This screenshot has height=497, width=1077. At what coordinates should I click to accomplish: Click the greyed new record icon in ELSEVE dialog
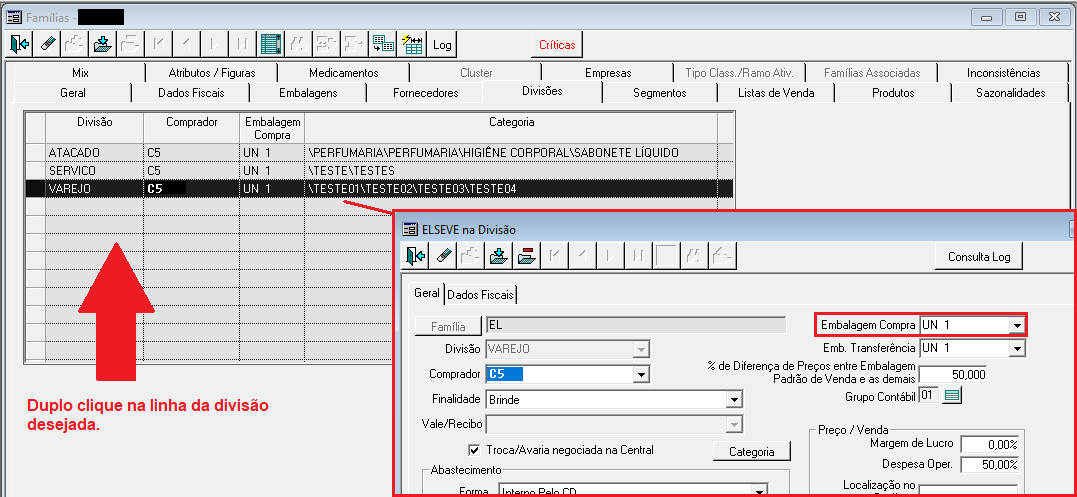470,256
